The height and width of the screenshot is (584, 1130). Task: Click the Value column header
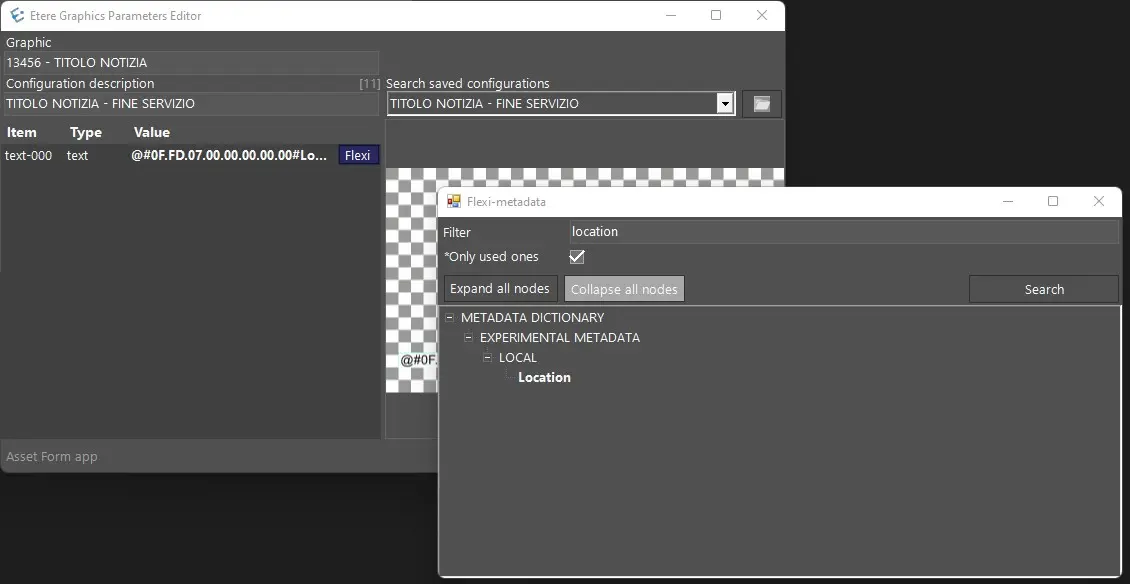point(152,133)
